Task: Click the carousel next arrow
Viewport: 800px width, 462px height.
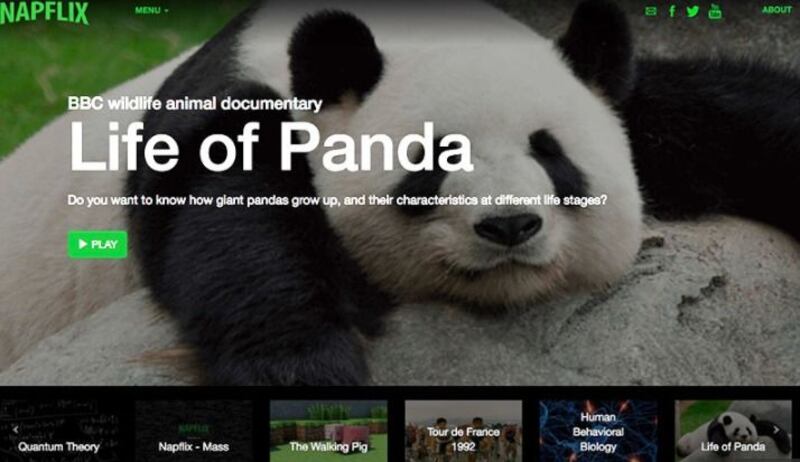Action: point(776,429)
